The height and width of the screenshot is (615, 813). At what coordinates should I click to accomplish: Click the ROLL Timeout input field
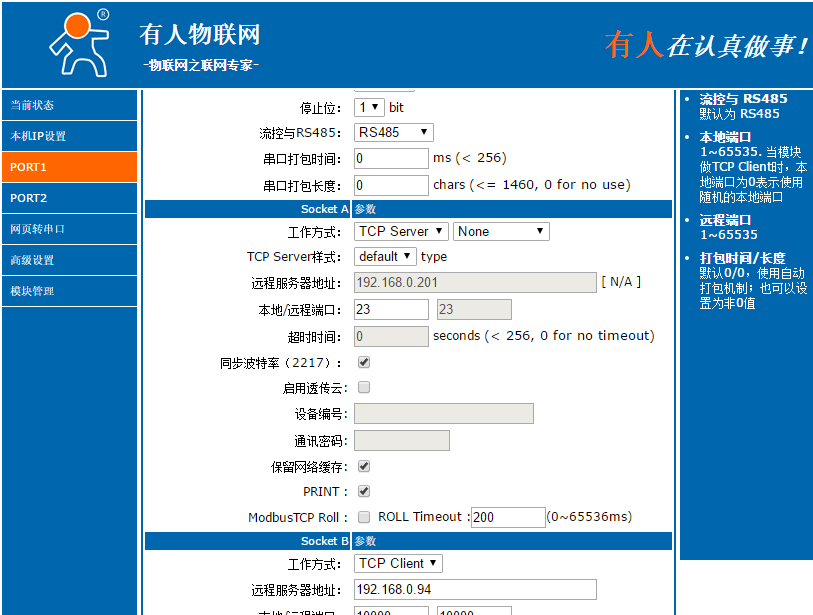point(507,517)
